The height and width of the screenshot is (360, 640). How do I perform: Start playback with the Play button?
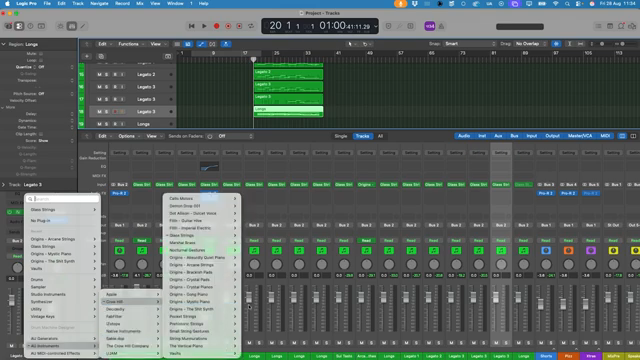coord(204,26)
